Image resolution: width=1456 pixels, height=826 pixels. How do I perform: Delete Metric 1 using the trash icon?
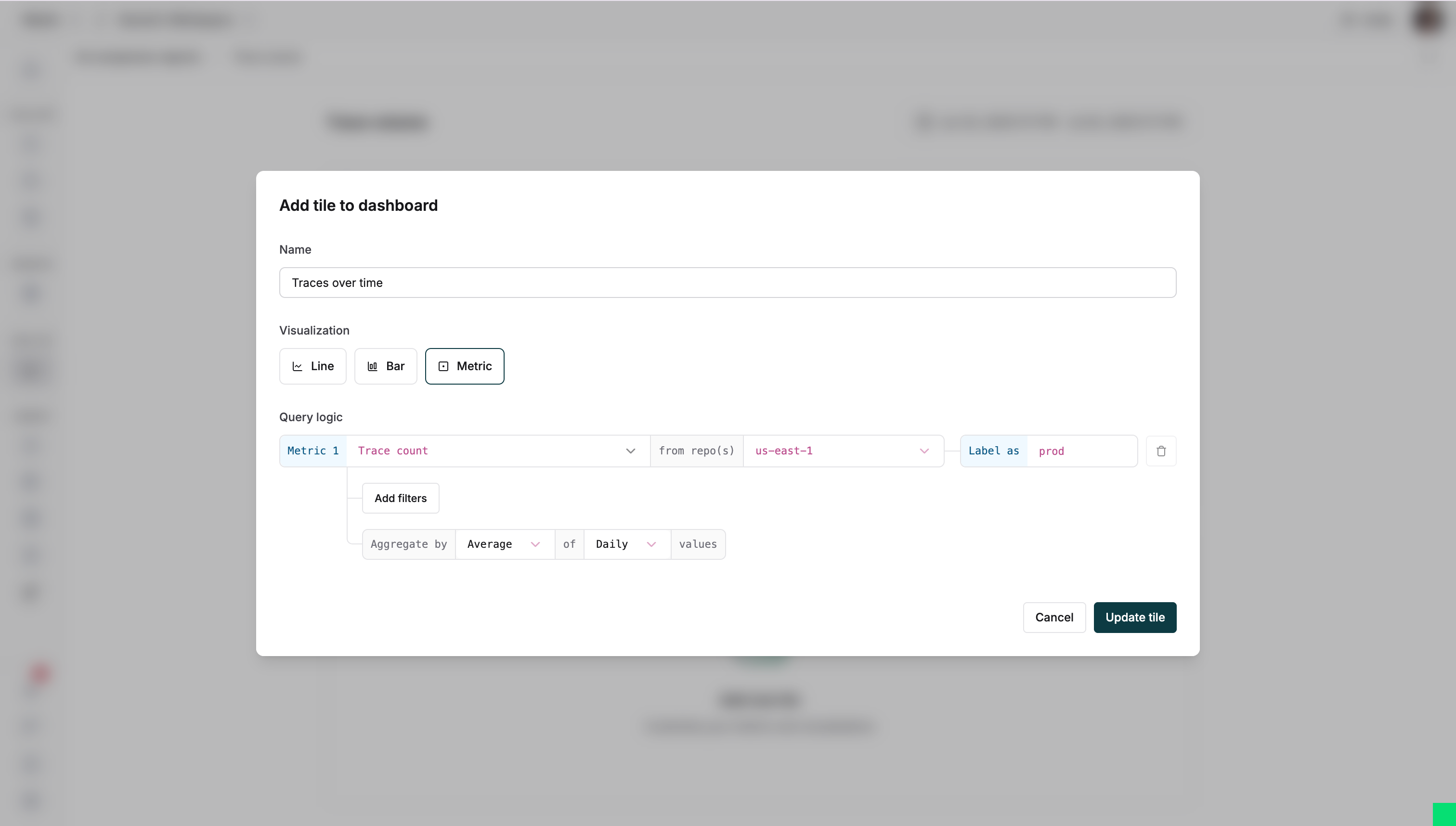[1161, 451]
